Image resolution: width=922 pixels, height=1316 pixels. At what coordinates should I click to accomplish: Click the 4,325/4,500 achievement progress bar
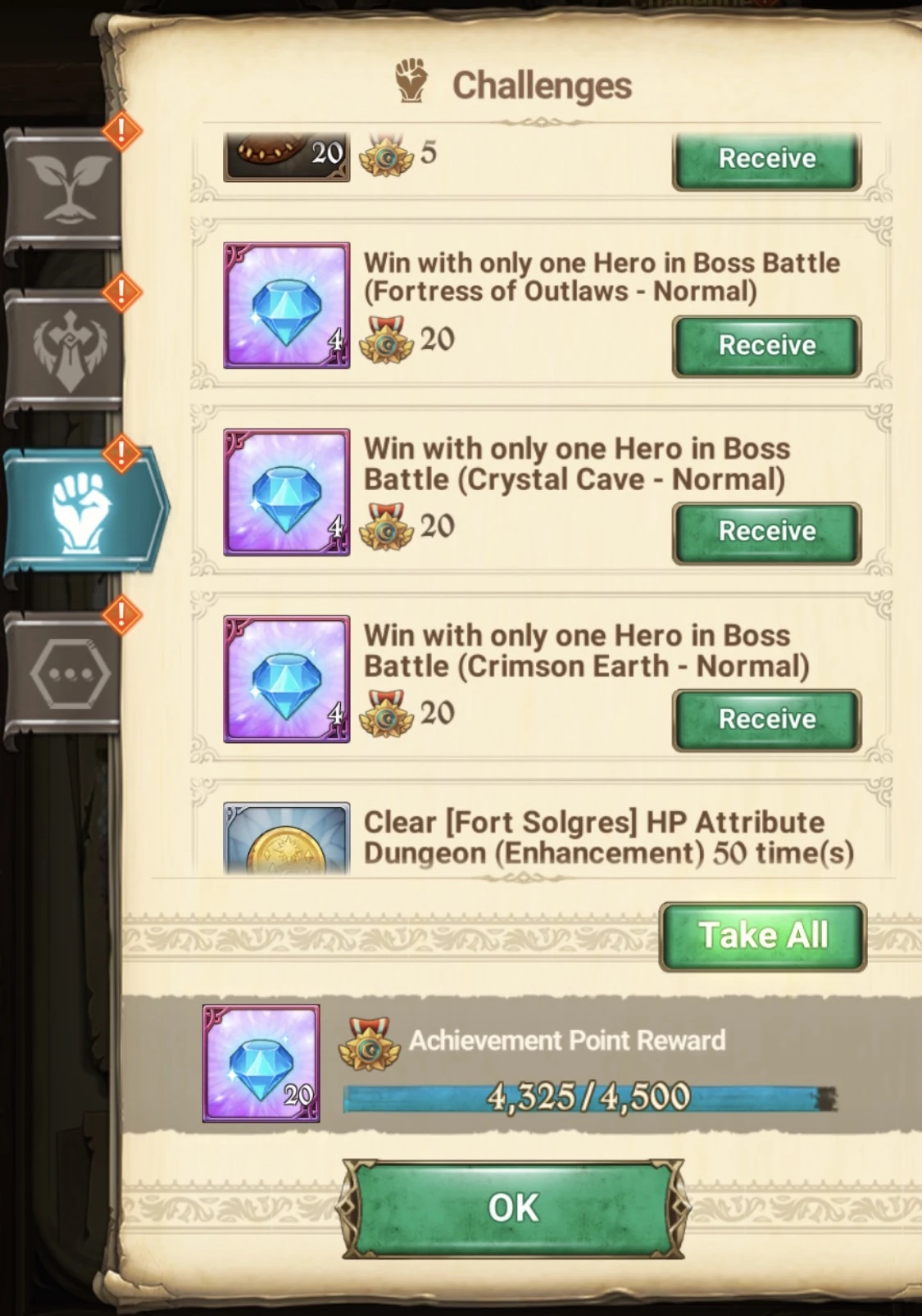pos(589,1098)
